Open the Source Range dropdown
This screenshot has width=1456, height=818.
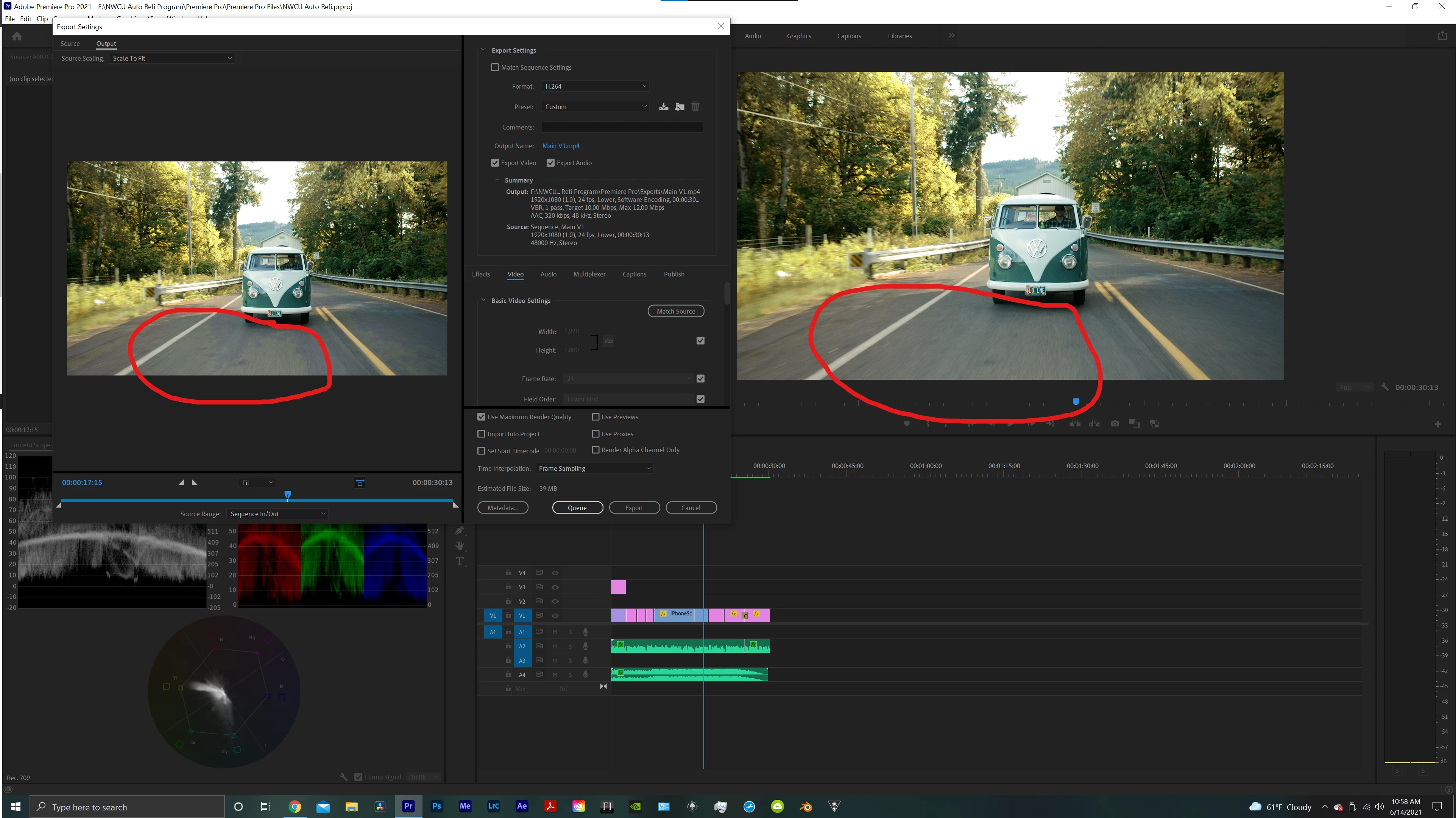coord(277,513)
